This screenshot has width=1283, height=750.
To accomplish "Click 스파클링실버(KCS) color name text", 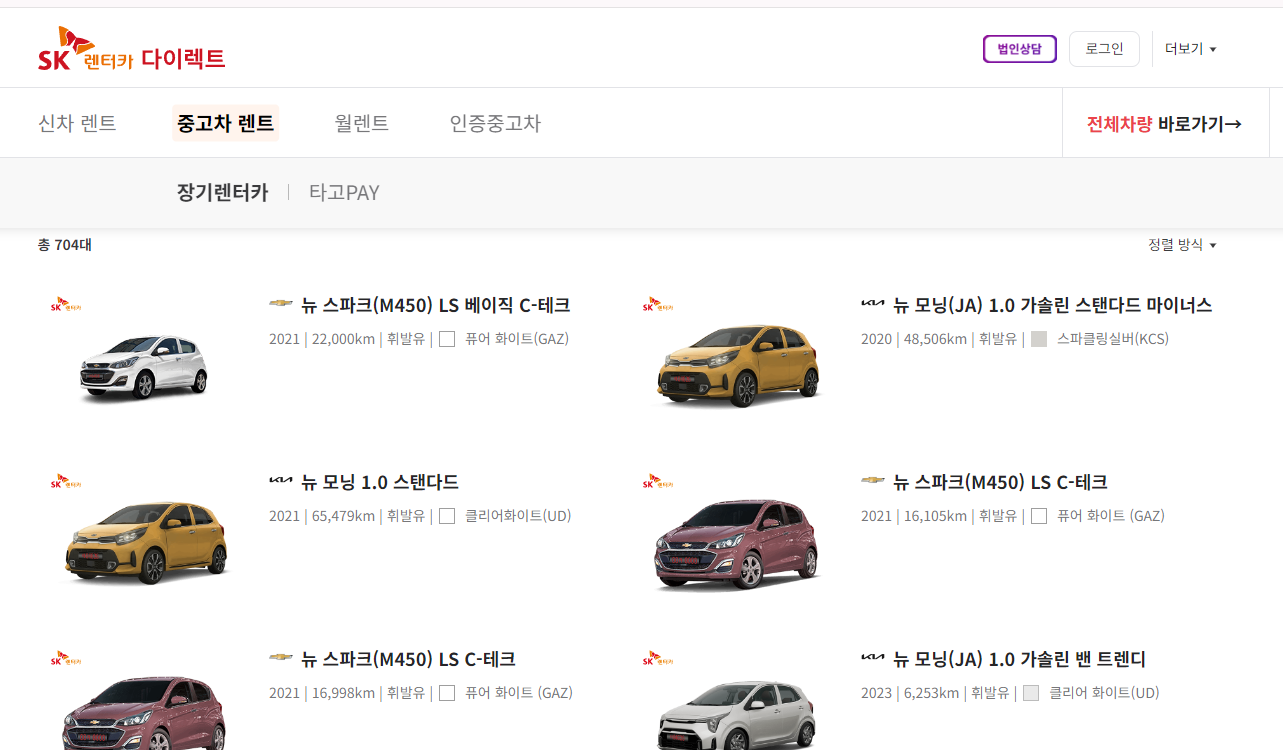I will (x=1113, y=339).
